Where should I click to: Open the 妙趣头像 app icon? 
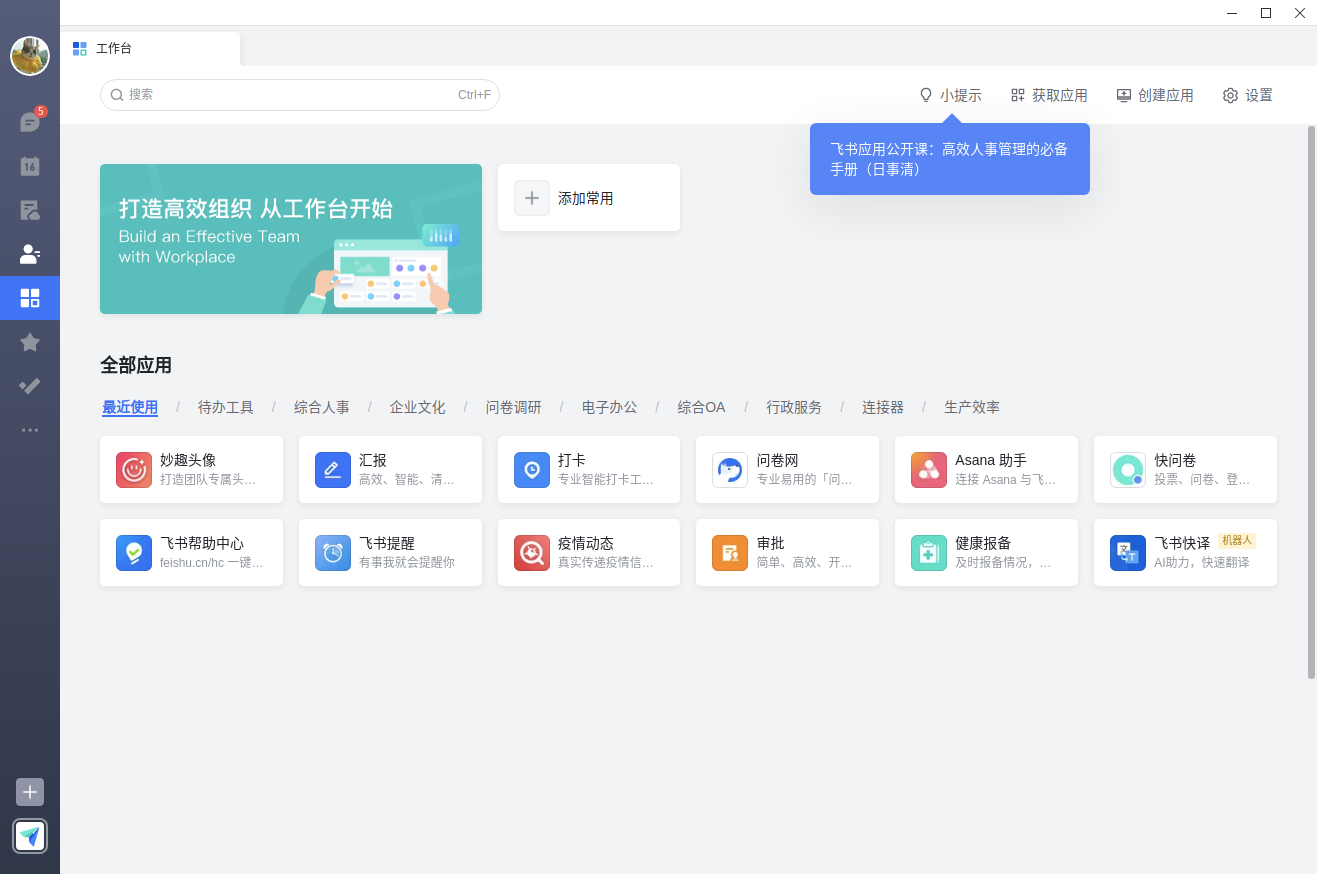pos(134,470)
